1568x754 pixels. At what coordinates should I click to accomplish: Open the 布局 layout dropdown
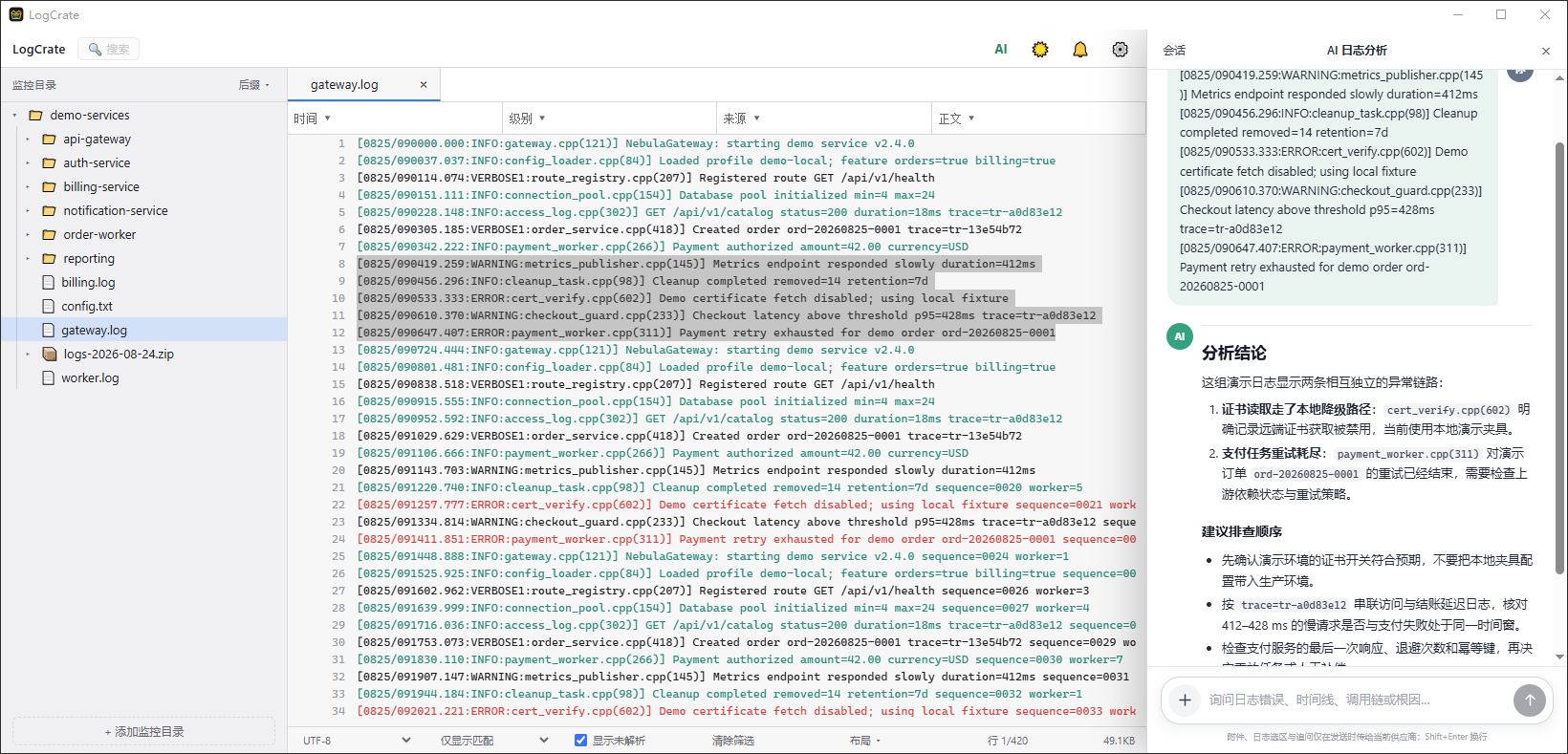pos(865,740)
